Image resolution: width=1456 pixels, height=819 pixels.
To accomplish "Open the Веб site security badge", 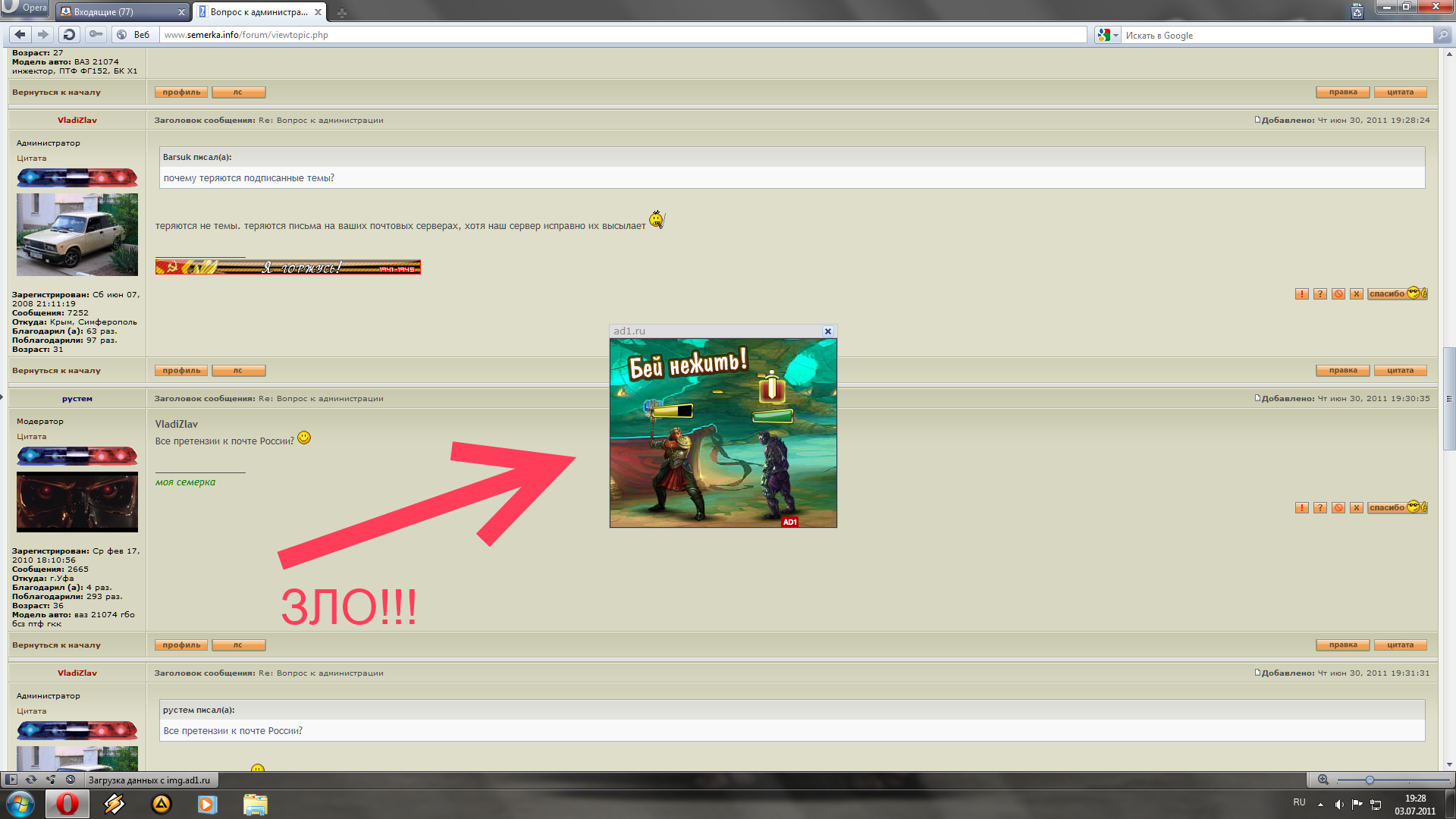I will point(134,35).
